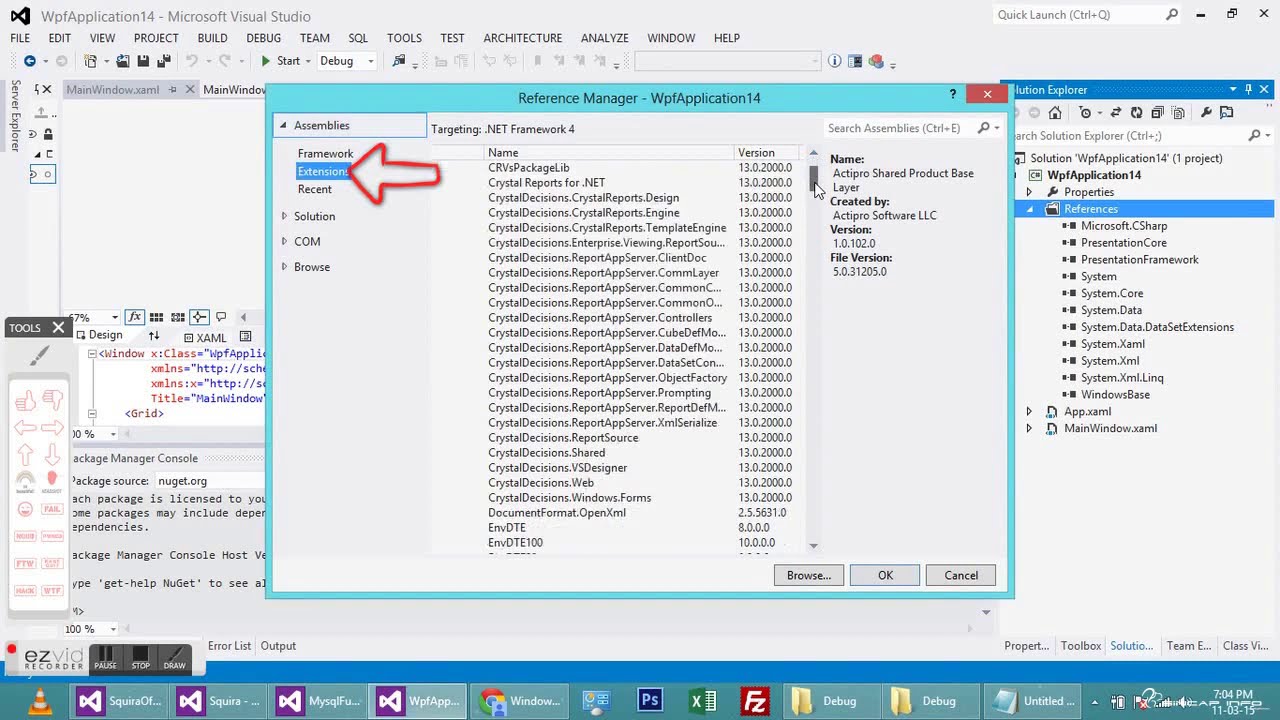Click the Home icon in Solution Explorer
The height and width of the screenshot is (720, 1280).
1054,113
